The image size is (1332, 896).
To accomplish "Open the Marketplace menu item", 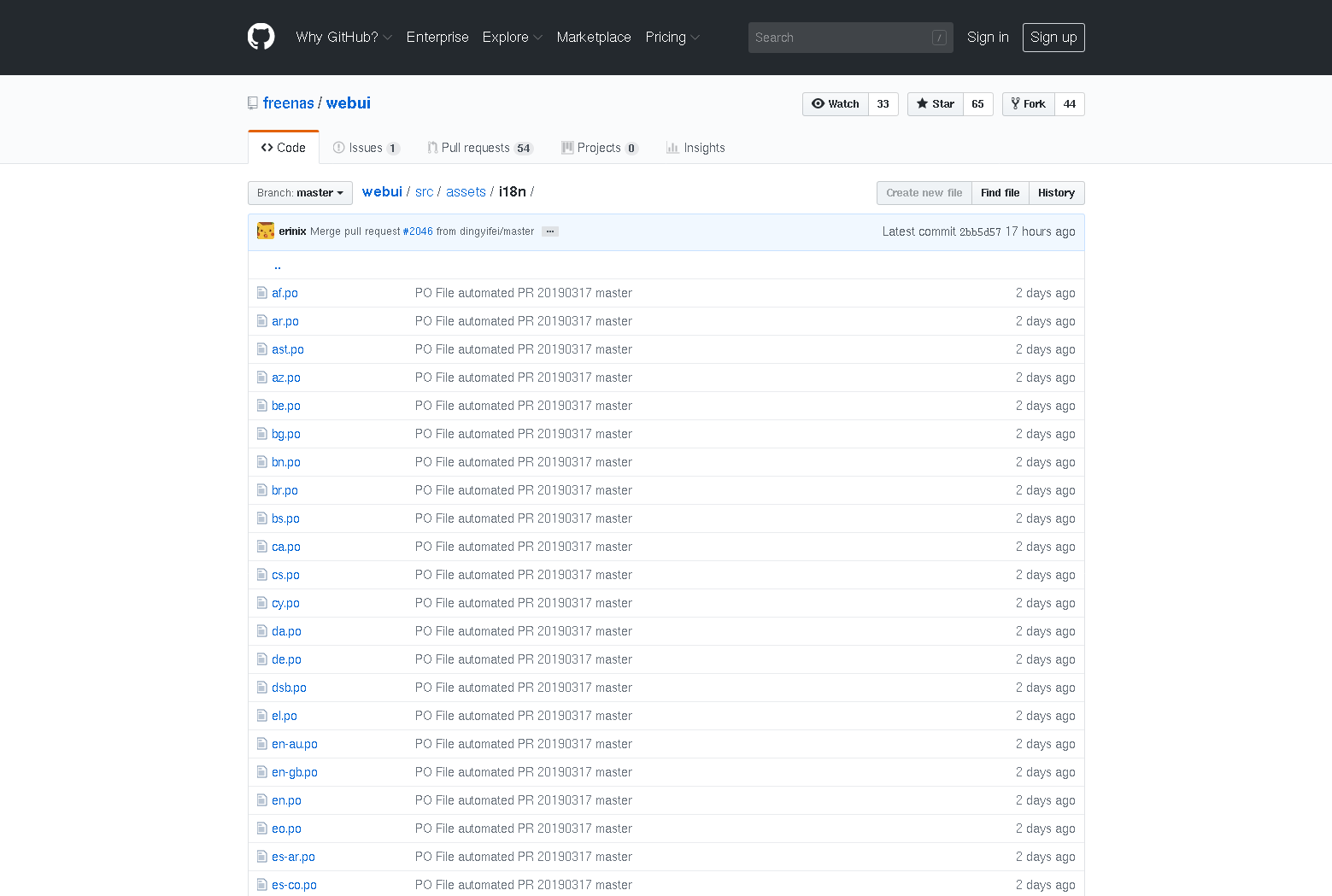I will tap(593, 38).
